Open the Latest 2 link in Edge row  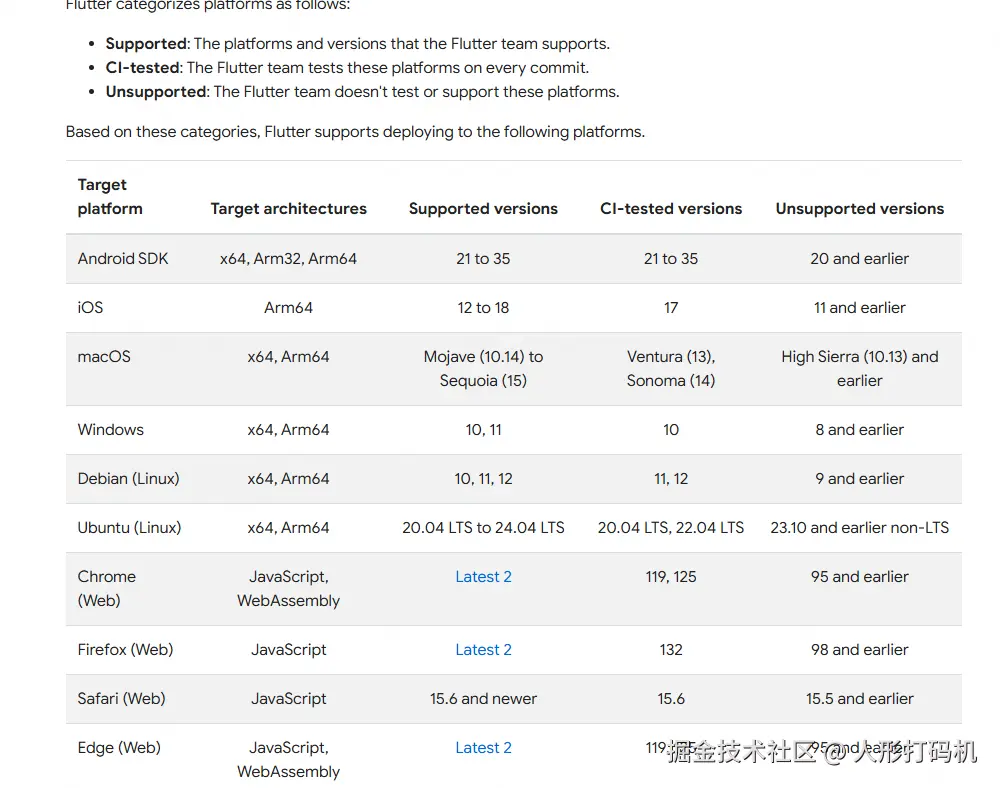[x=483, y=748]
